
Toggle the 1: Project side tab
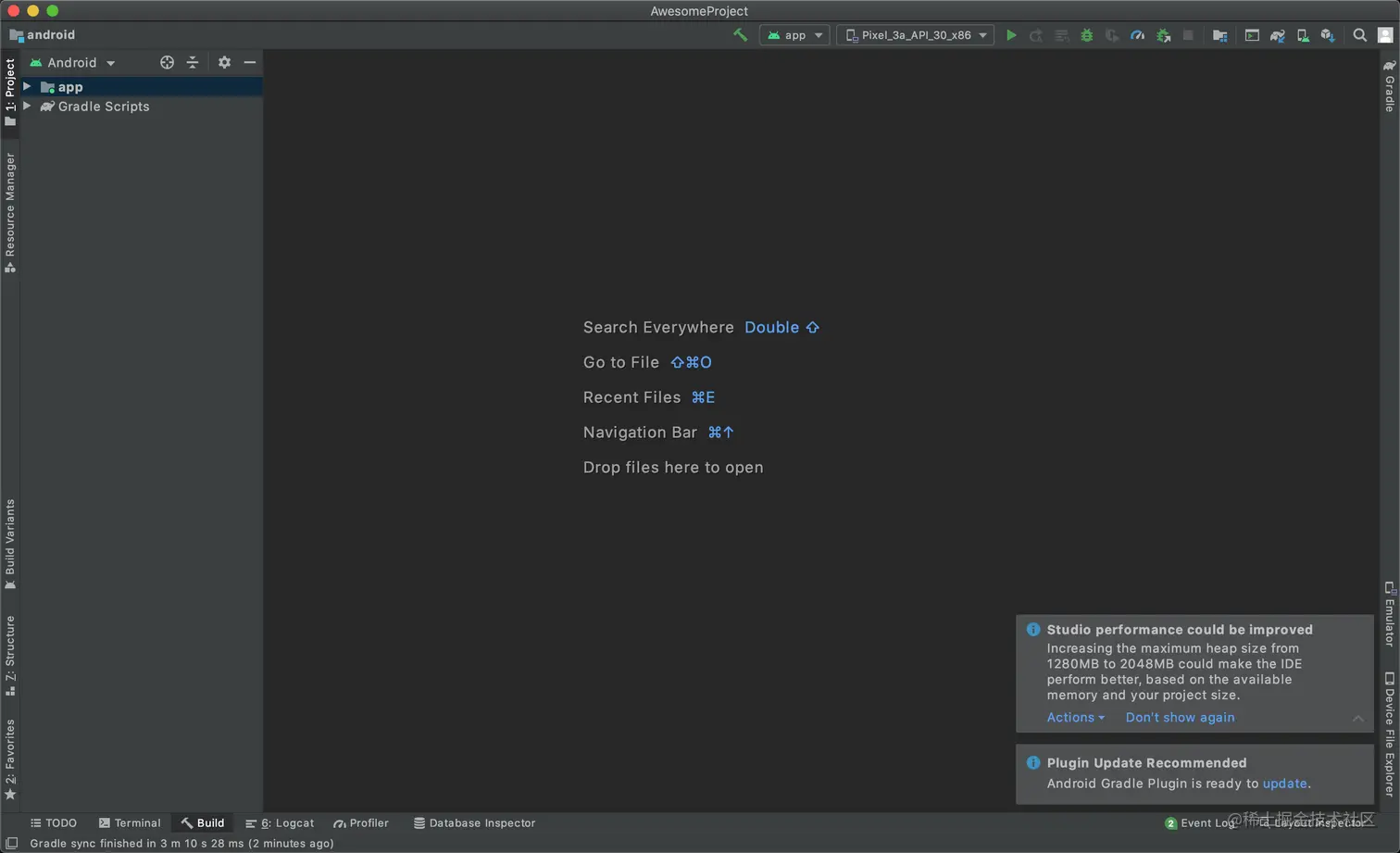[10, 93]
